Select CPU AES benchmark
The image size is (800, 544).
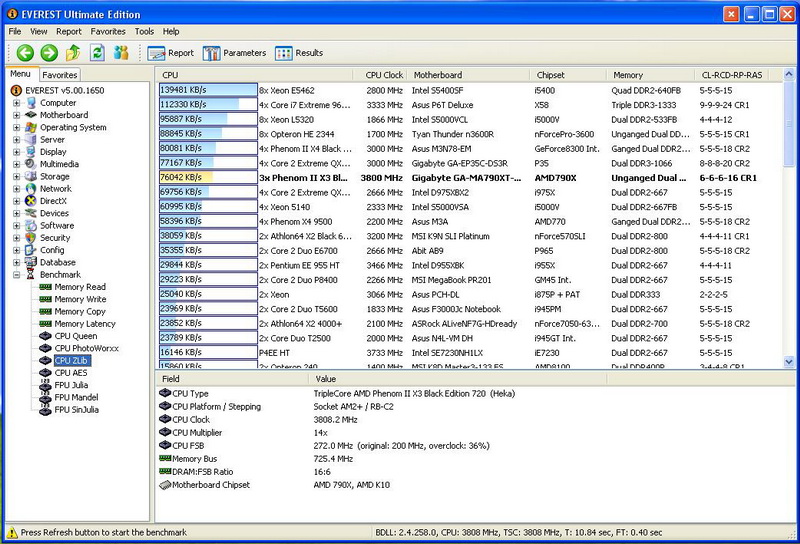tap(70, 373)
